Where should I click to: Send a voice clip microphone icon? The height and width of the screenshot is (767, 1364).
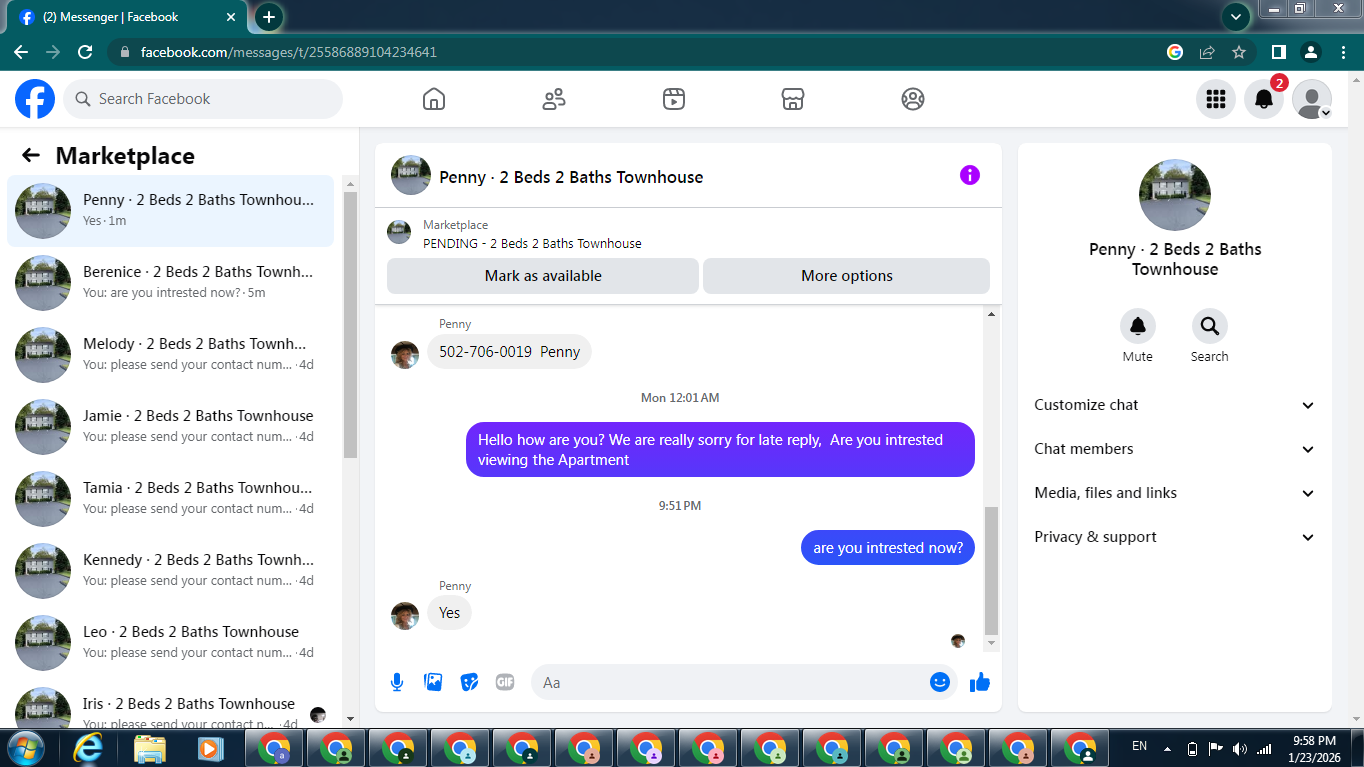397,682
